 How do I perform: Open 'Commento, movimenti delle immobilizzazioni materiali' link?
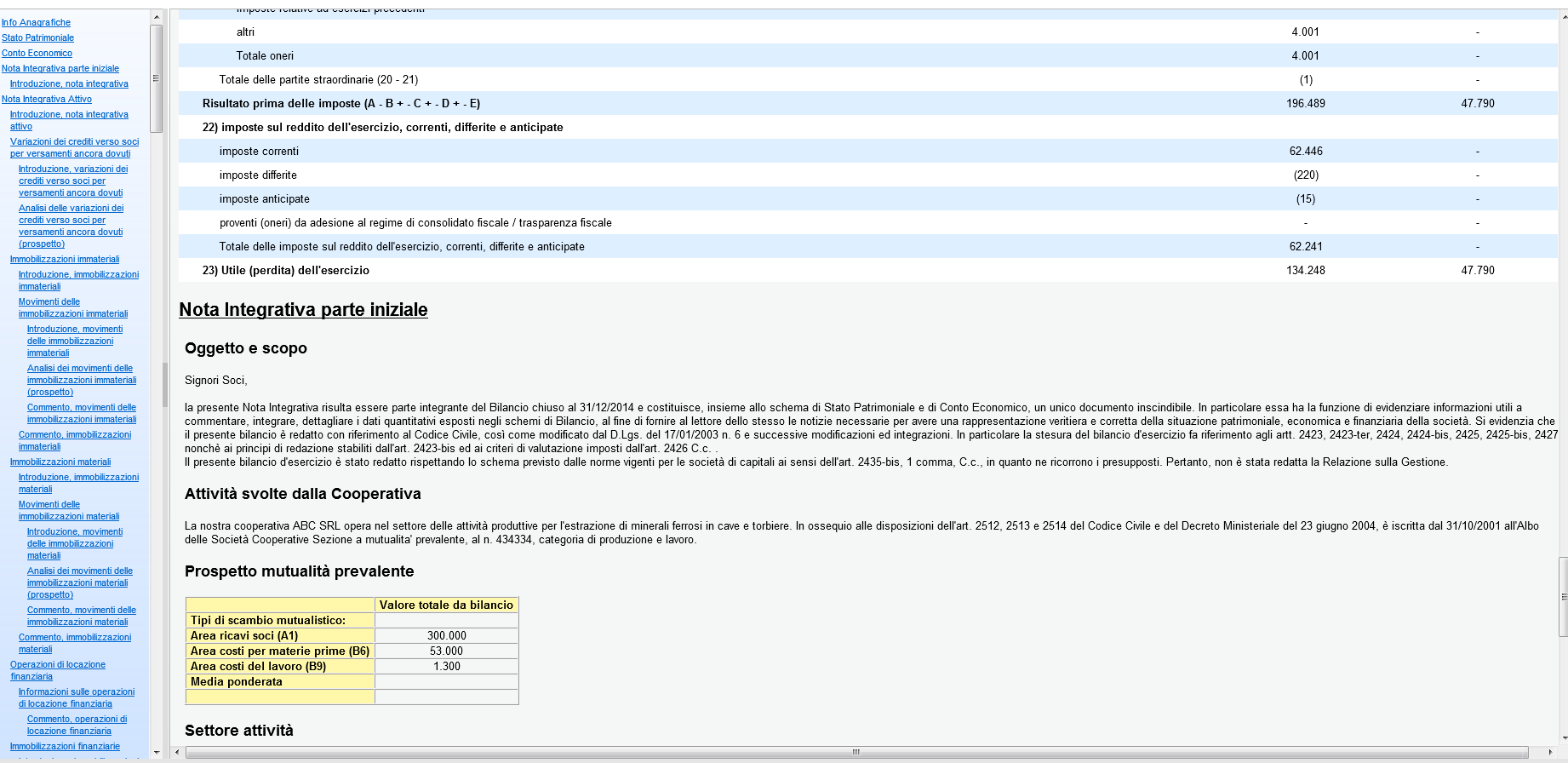point(82,616)
